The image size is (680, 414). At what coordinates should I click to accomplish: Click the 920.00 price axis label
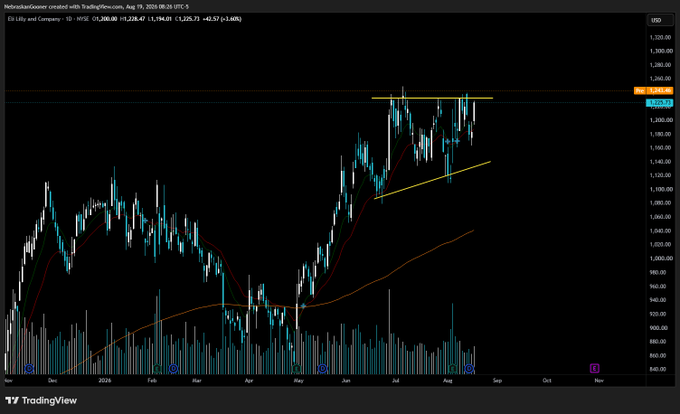click(658, 314)
